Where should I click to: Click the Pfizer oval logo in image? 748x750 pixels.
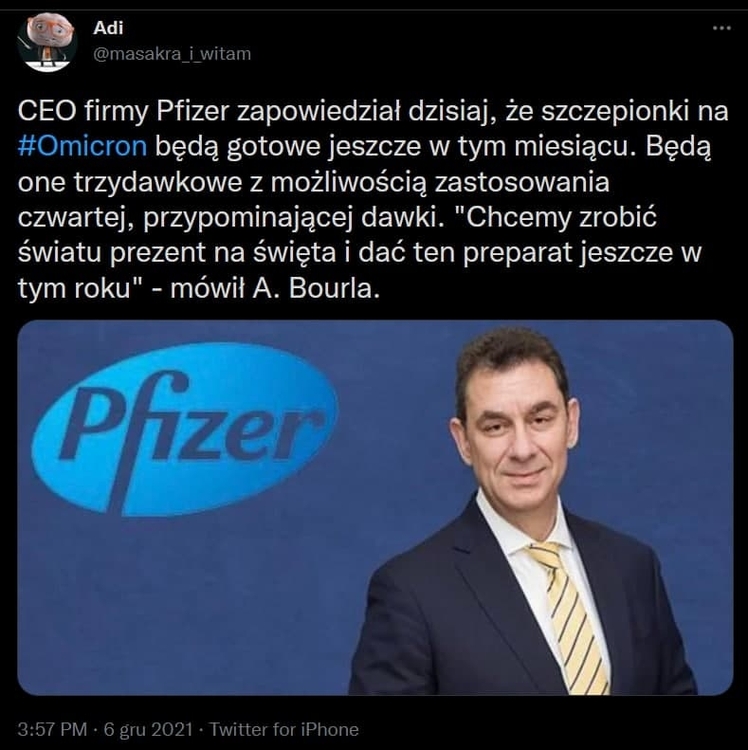pyautogui.click(x=185, y=429)
